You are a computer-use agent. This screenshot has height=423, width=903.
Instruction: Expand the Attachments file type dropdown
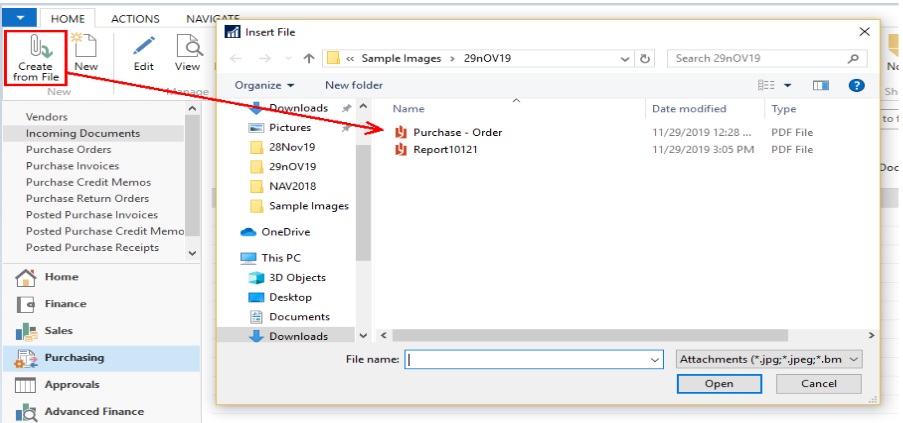[x=768, y=359]
